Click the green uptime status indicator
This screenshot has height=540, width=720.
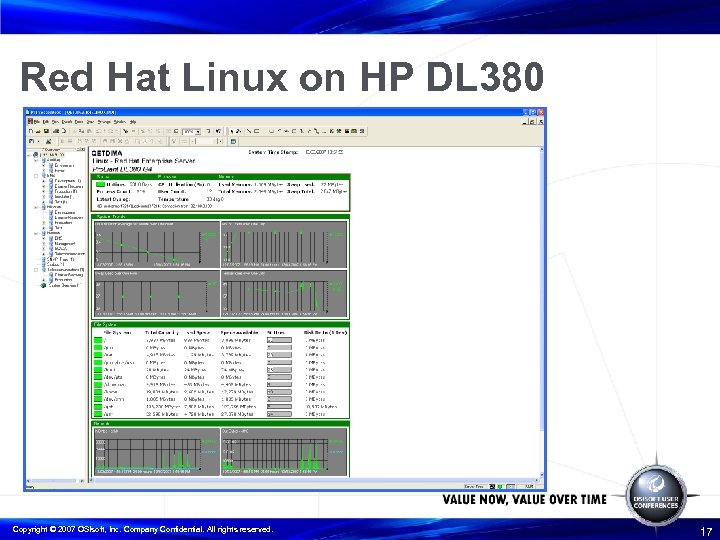point(100,184)
